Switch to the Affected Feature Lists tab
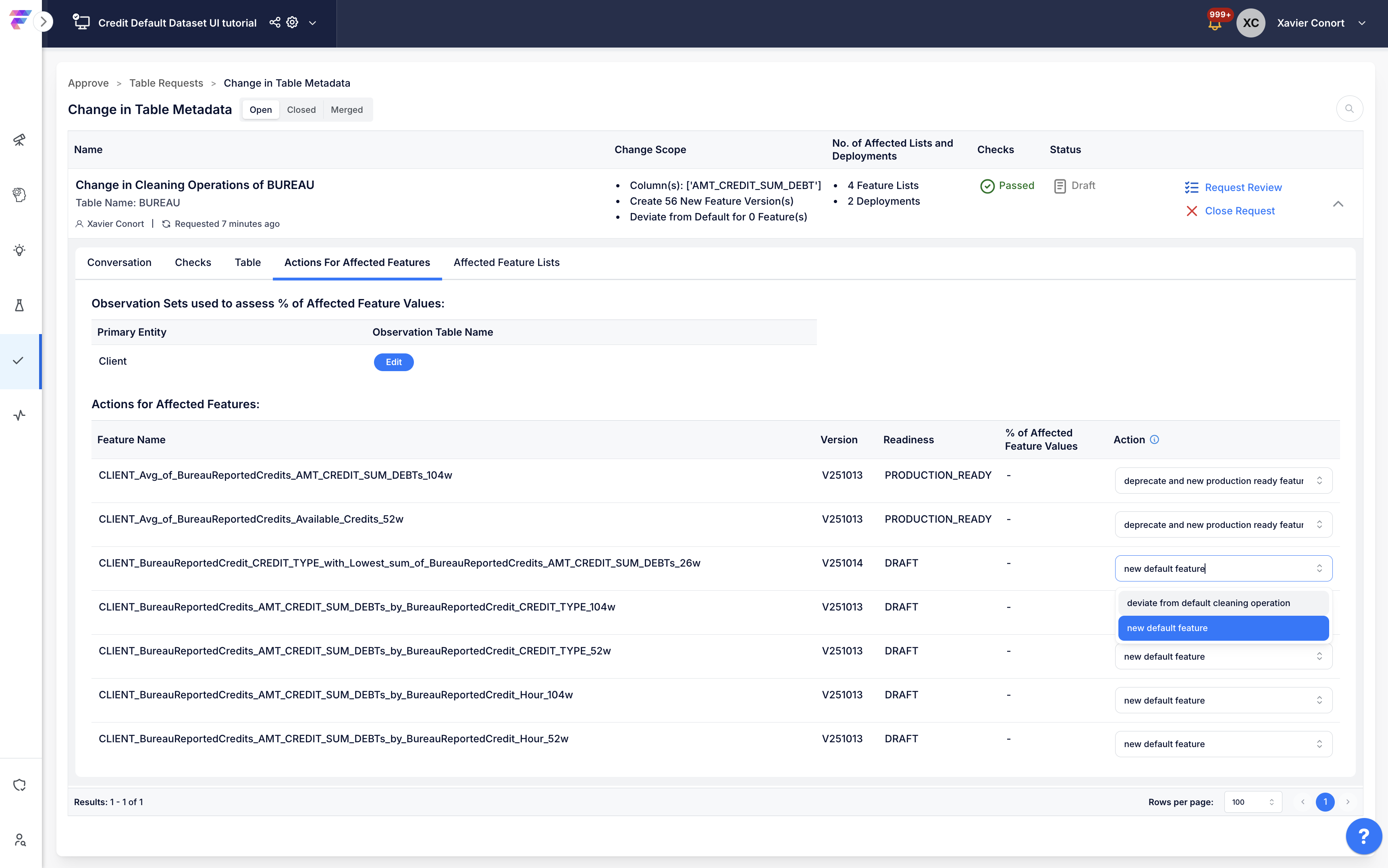Viewport: 1388px width, 868px height. pos(506,262)
